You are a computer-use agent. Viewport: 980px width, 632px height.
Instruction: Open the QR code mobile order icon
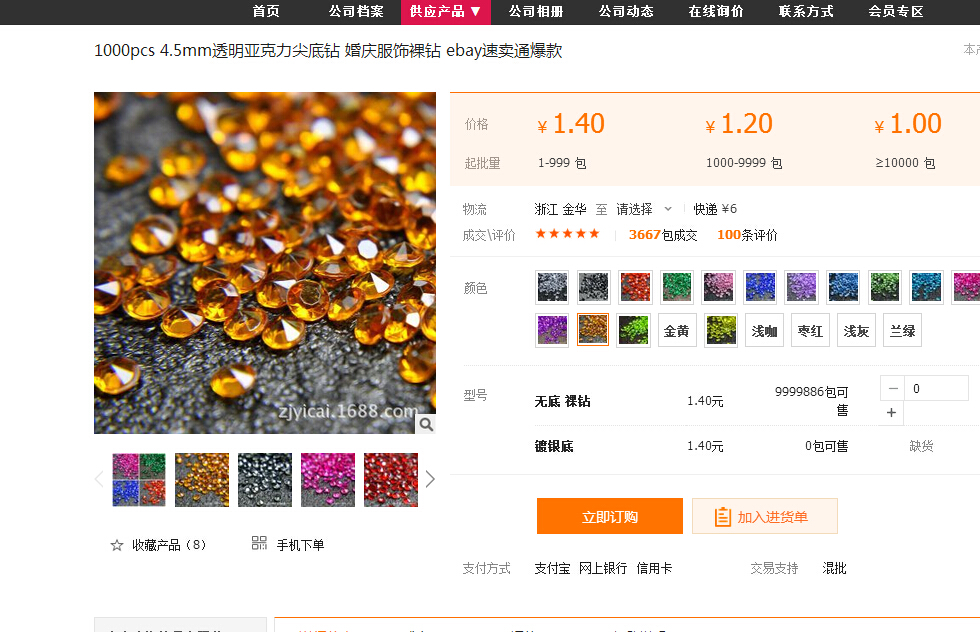[x=259, y=543]
